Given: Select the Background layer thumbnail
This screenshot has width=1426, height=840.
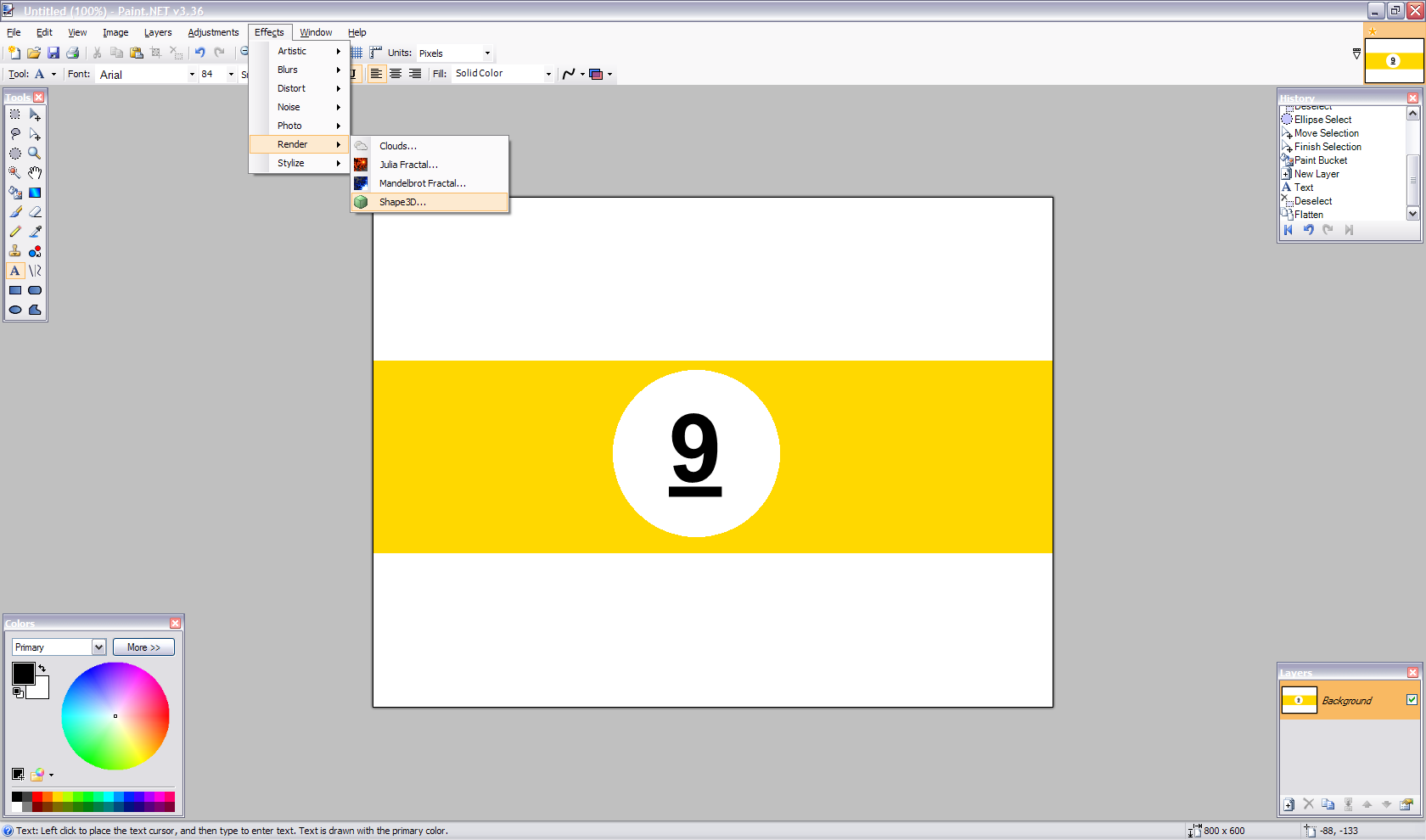Looking at the screenshot, I should click(x=1300, y=700).
